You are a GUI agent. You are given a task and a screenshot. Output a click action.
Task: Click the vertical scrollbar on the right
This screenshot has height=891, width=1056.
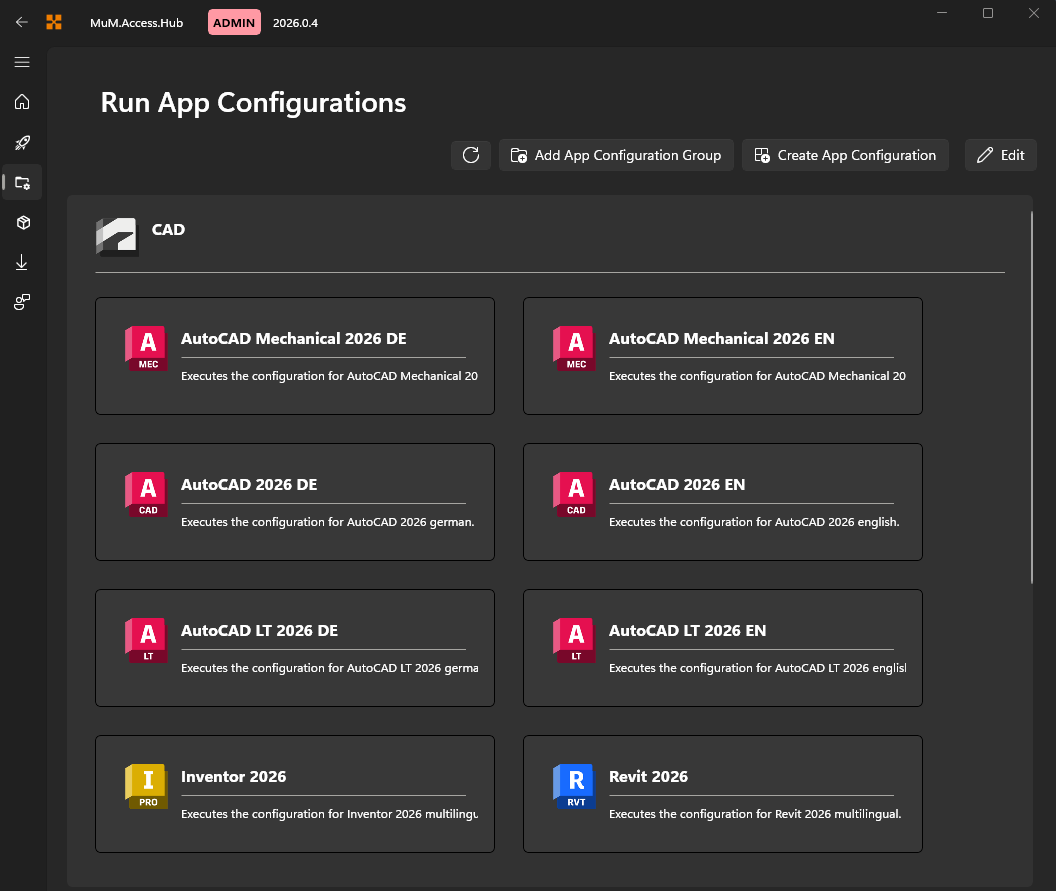(1031, 390)
